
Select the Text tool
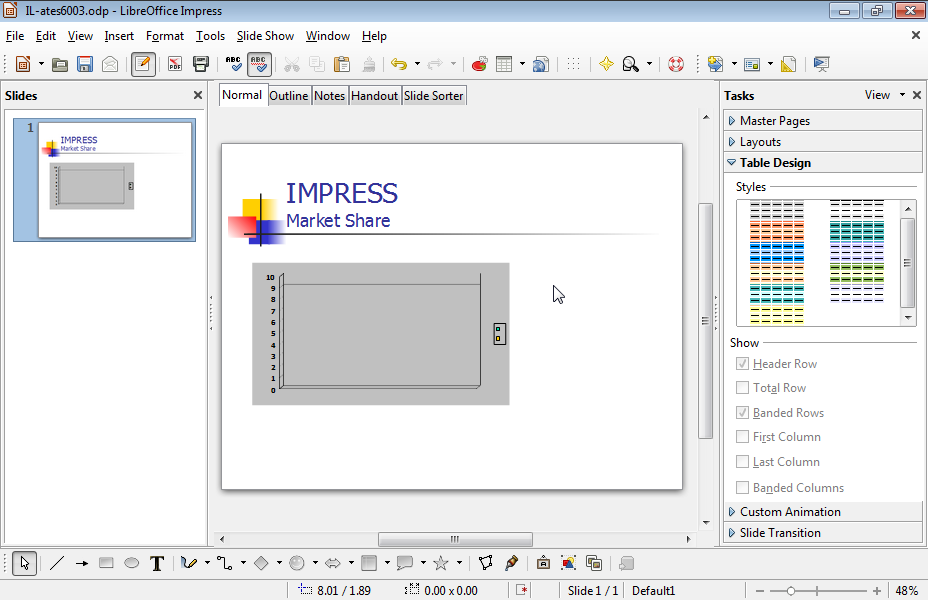[157, 563]
